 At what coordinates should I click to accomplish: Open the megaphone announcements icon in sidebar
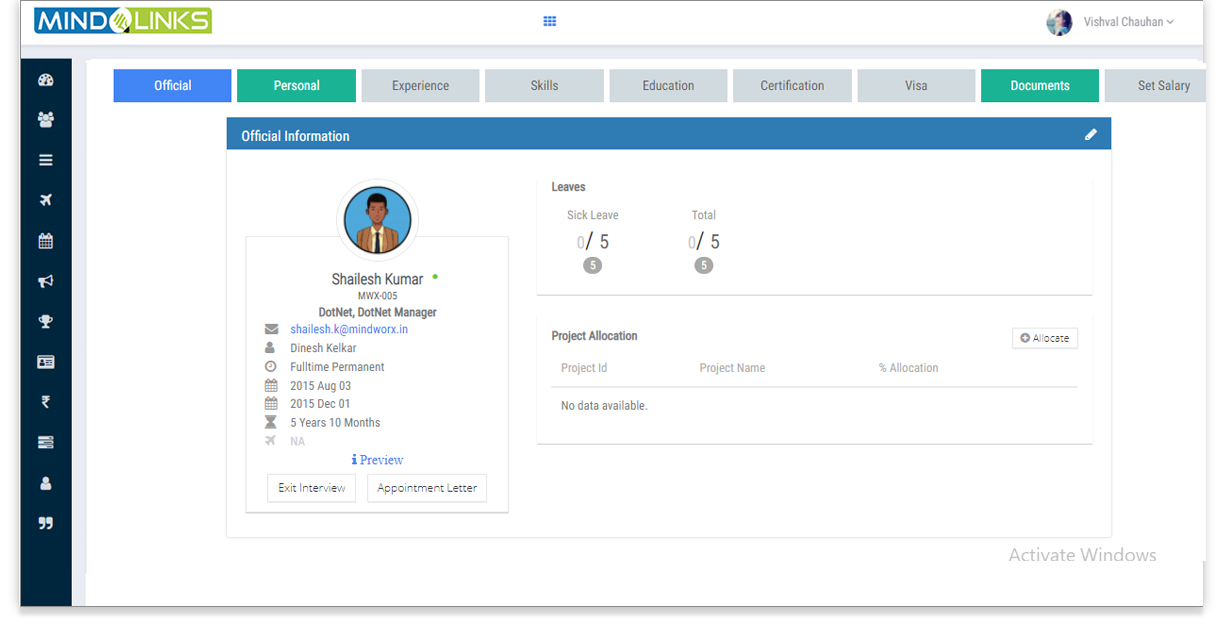(45, 281)
